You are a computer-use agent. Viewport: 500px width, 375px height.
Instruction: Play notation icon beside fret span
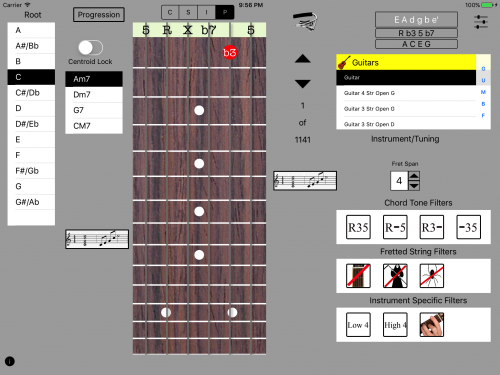click(305, 181)
